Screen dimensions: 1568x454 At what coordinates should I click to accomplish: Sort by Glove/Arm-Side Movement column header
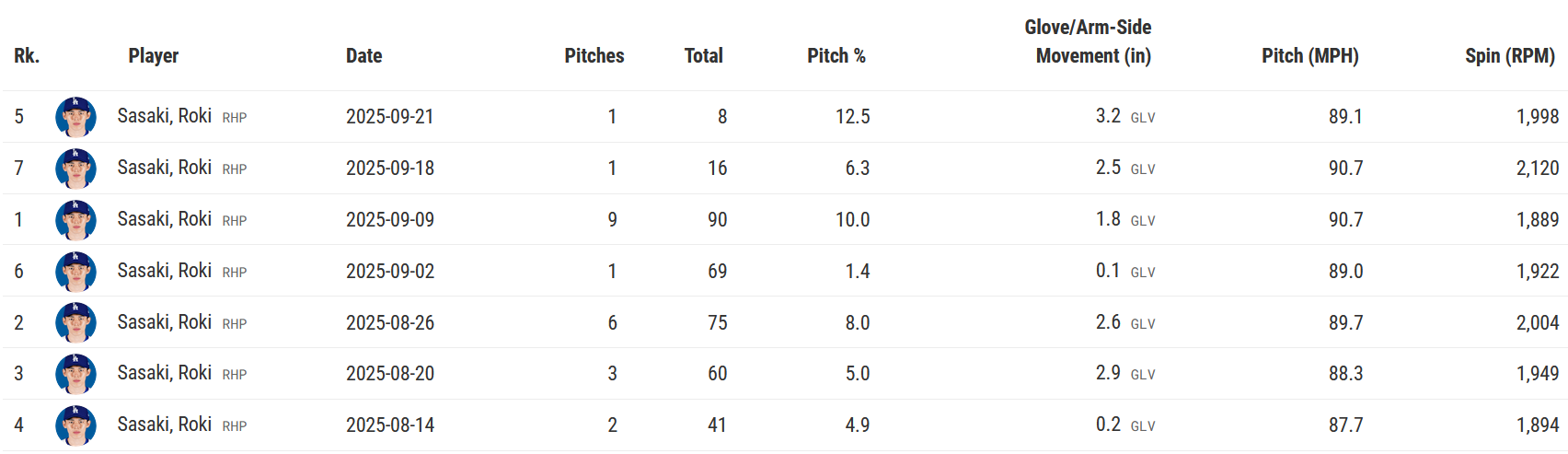coord(1088,41)
